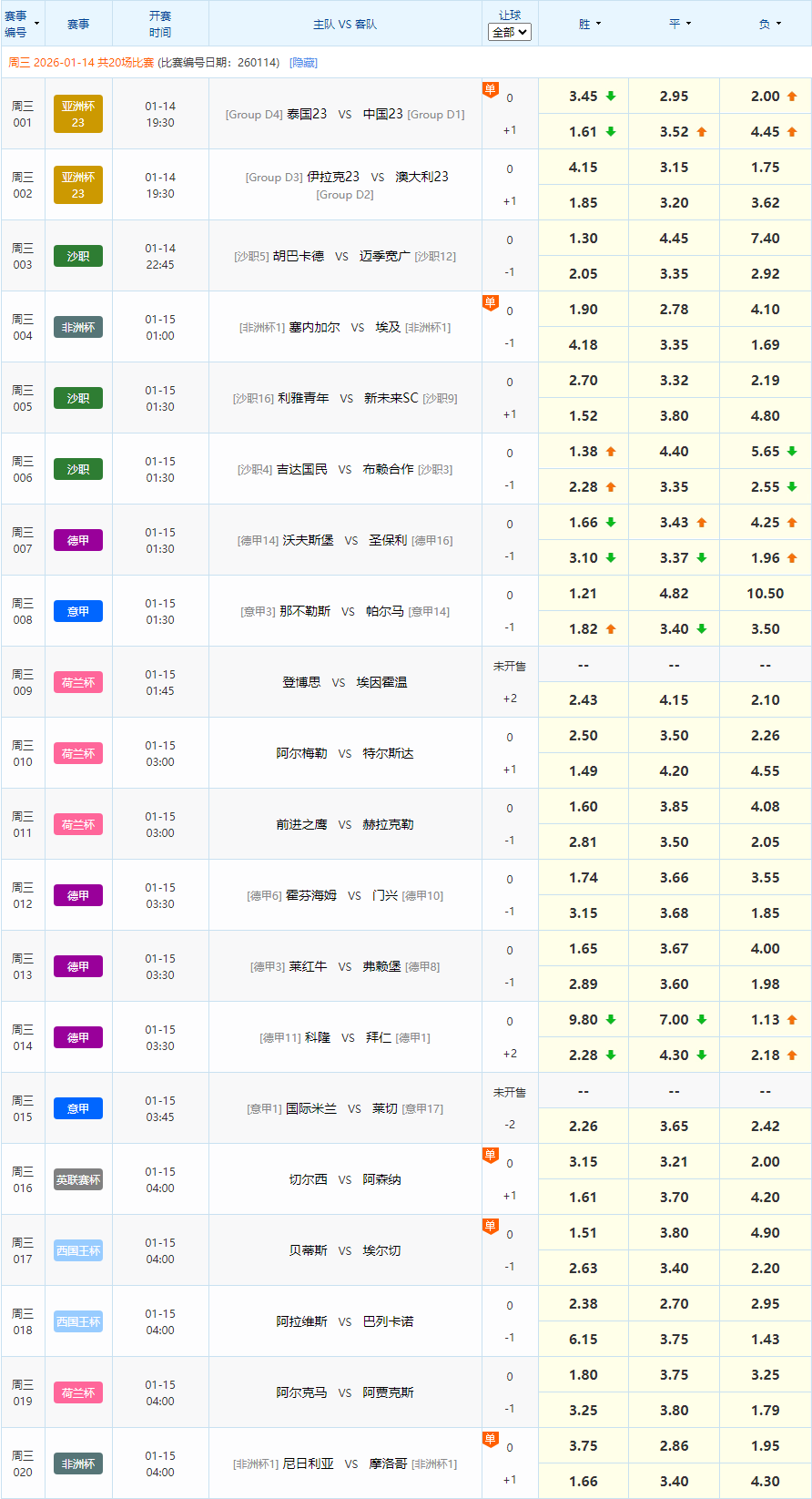Screen dimensions: 812x1499
Task: Select draw odds 3.43 for 沃夫斯堡 vs 圣保利
Action: pos(675,522)
